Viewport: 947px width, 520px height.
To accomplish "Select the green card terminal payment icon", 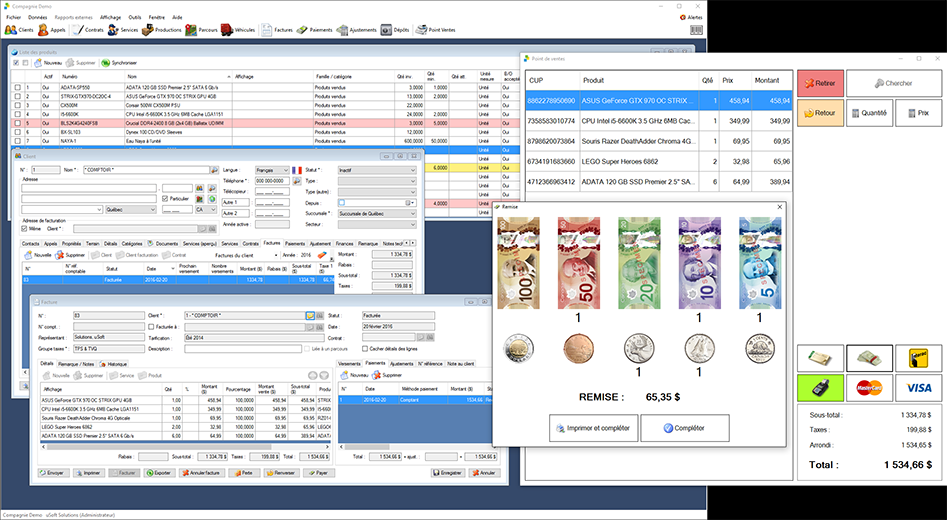I will (x=820, y=388).
